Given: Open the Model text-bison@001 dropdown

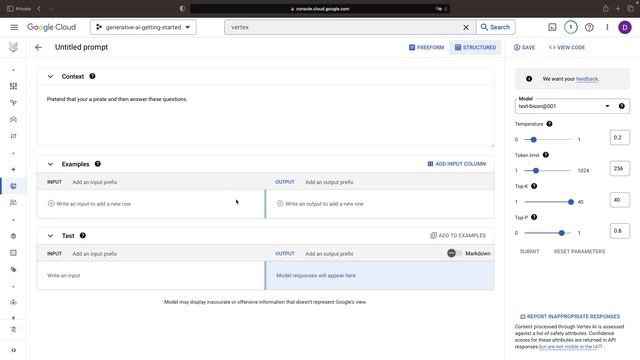Looking at the screenshot, I should (x=572, y=106).
